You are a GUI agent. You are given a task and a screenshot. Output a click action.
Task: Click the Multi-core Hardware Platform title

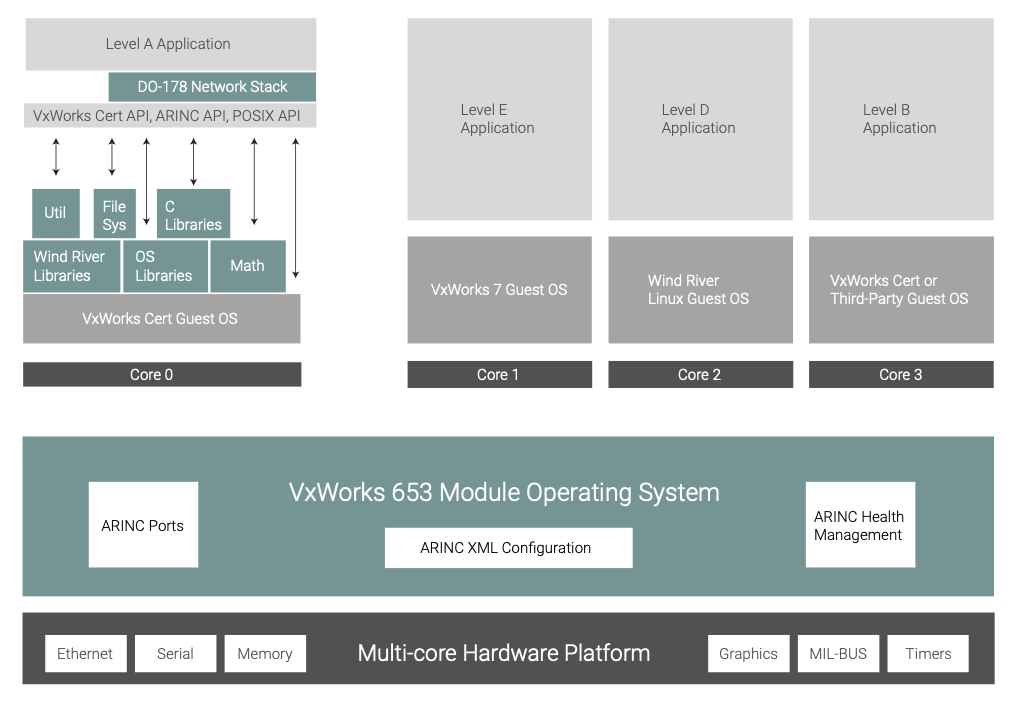(504, 653)
